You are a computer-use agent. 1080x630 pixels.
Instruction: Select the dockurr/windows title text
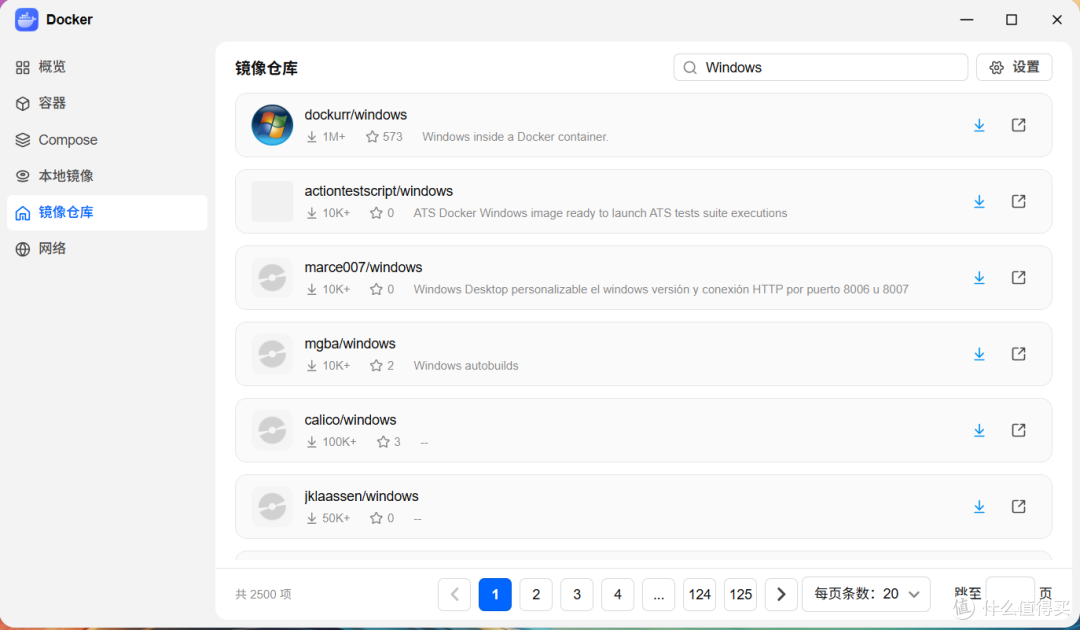pyautogui.click(x=355, y=115)
